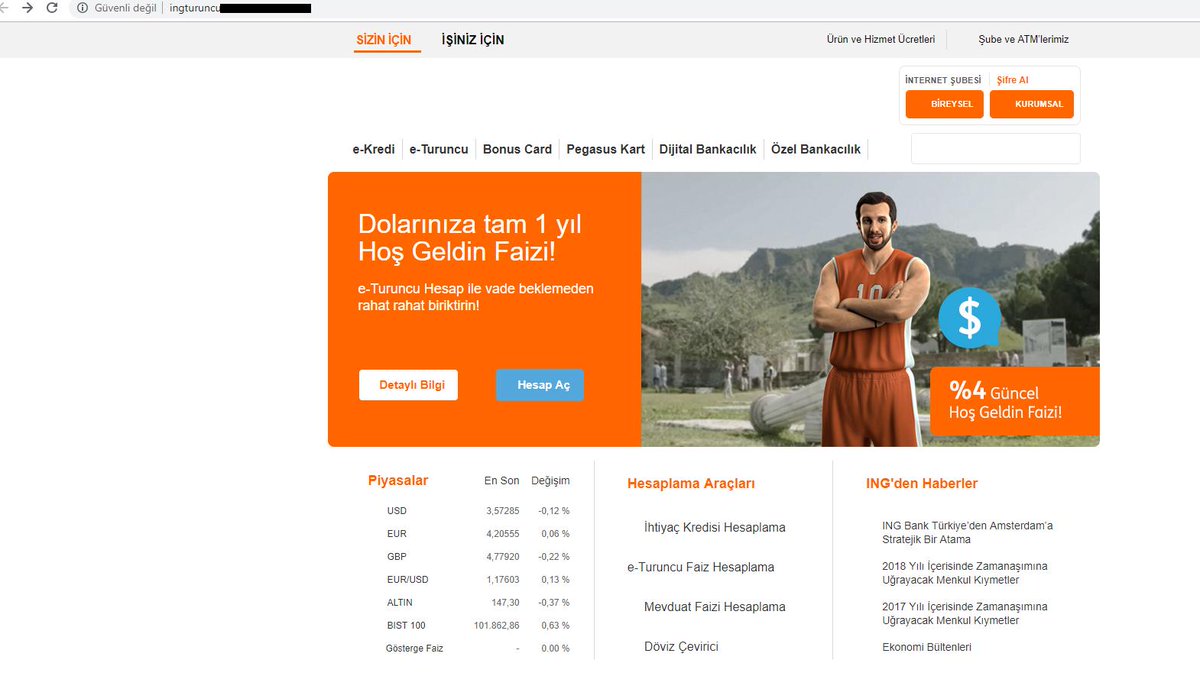Click the Şifre Al link
1200x689 pixels.
click(1012, 80)
